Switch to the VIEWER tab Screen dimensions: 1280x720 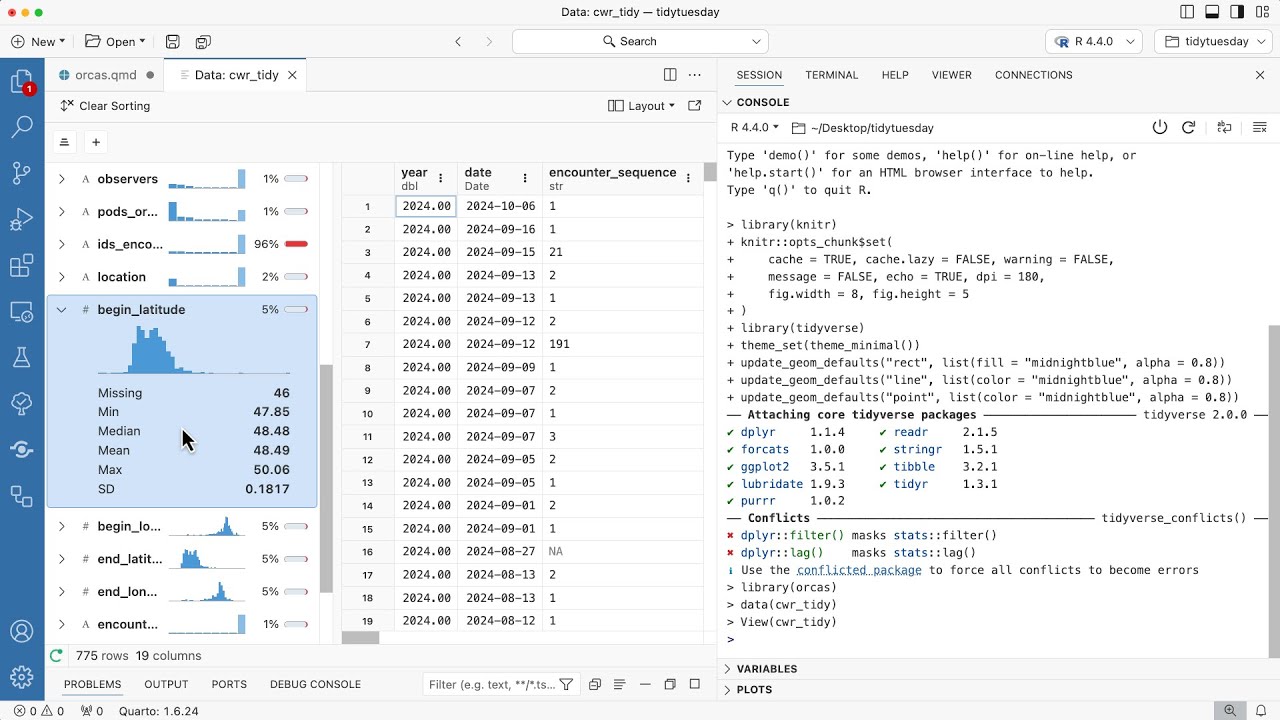(x=952, y=75)
